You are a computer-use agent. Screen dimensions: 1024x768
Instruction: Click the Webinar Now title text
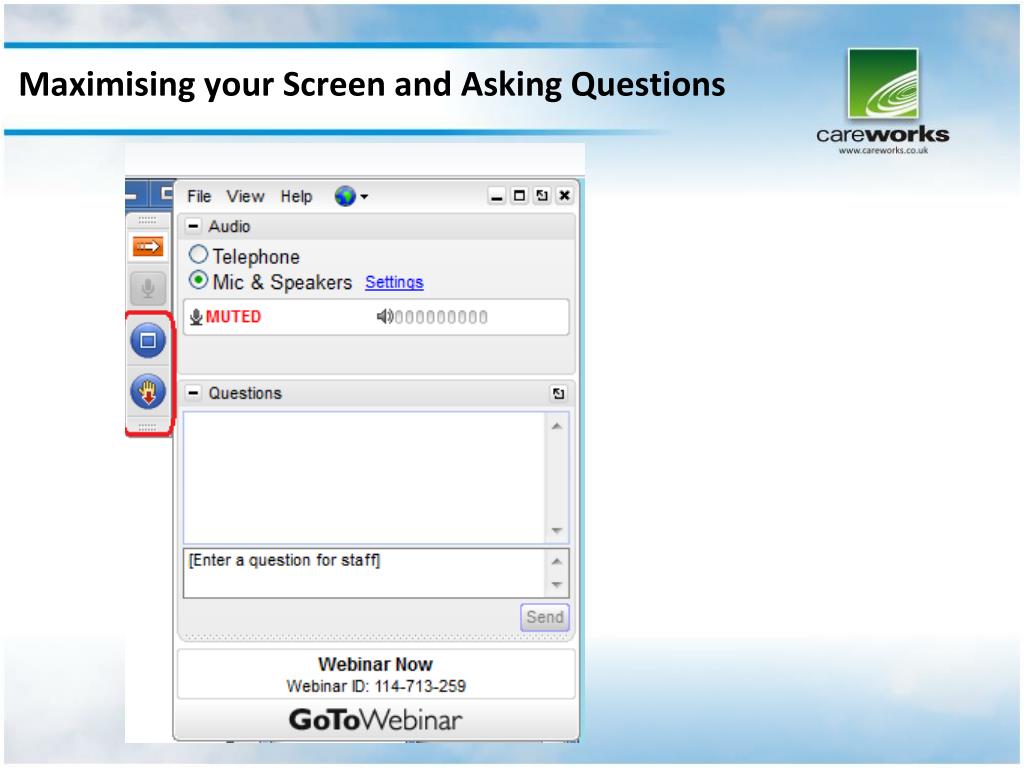376,664
